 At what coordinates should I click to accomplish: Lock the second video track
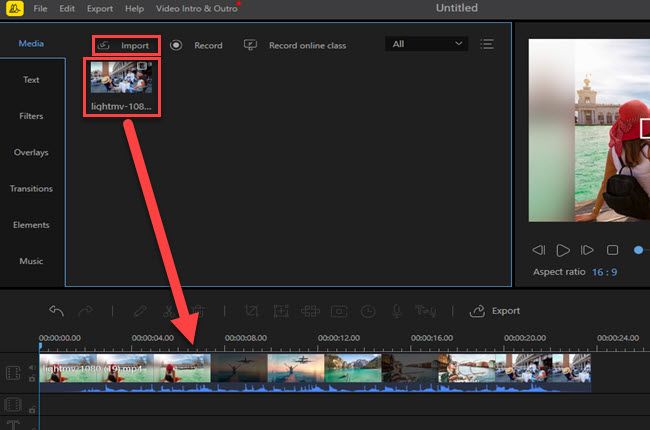[x=32, y=410]
